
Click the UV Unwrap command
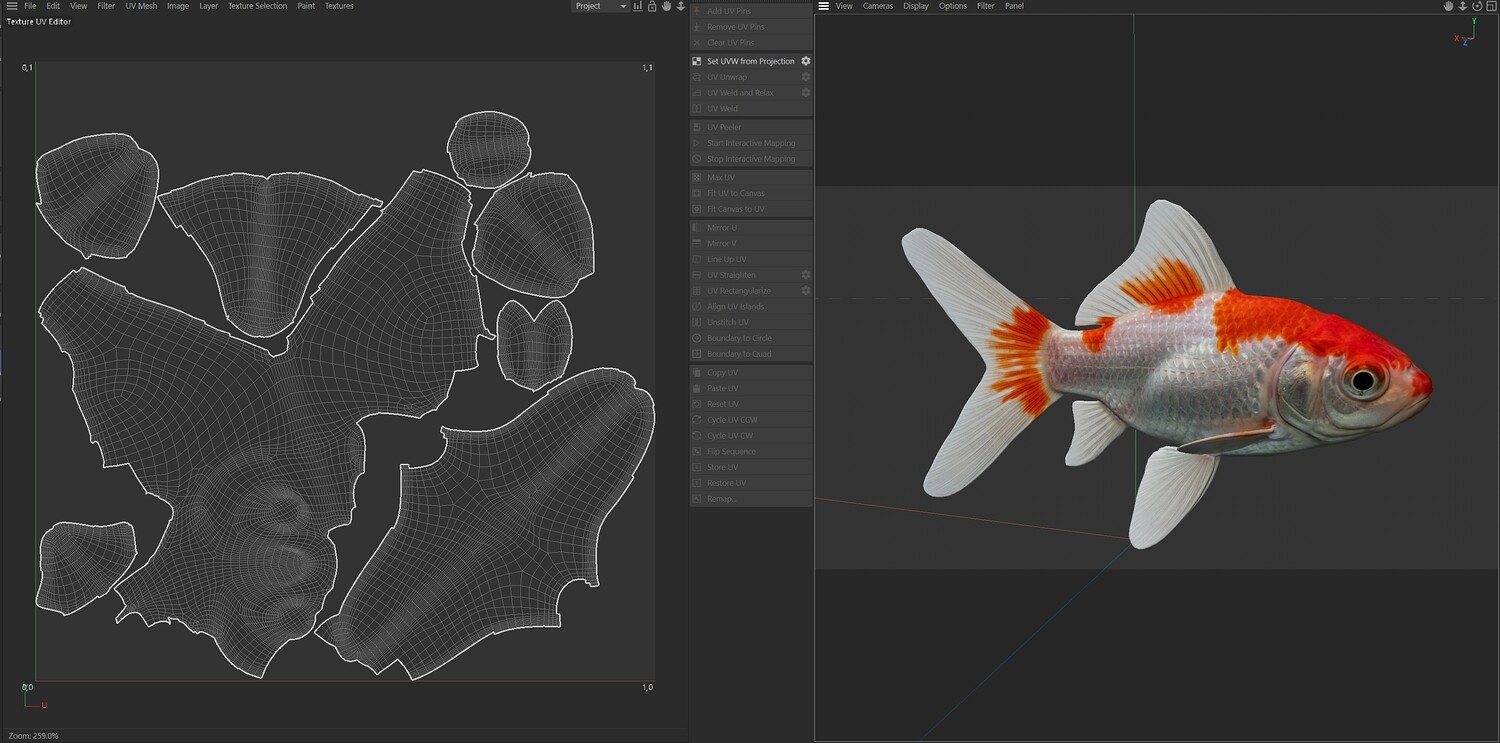coord(751,77)
